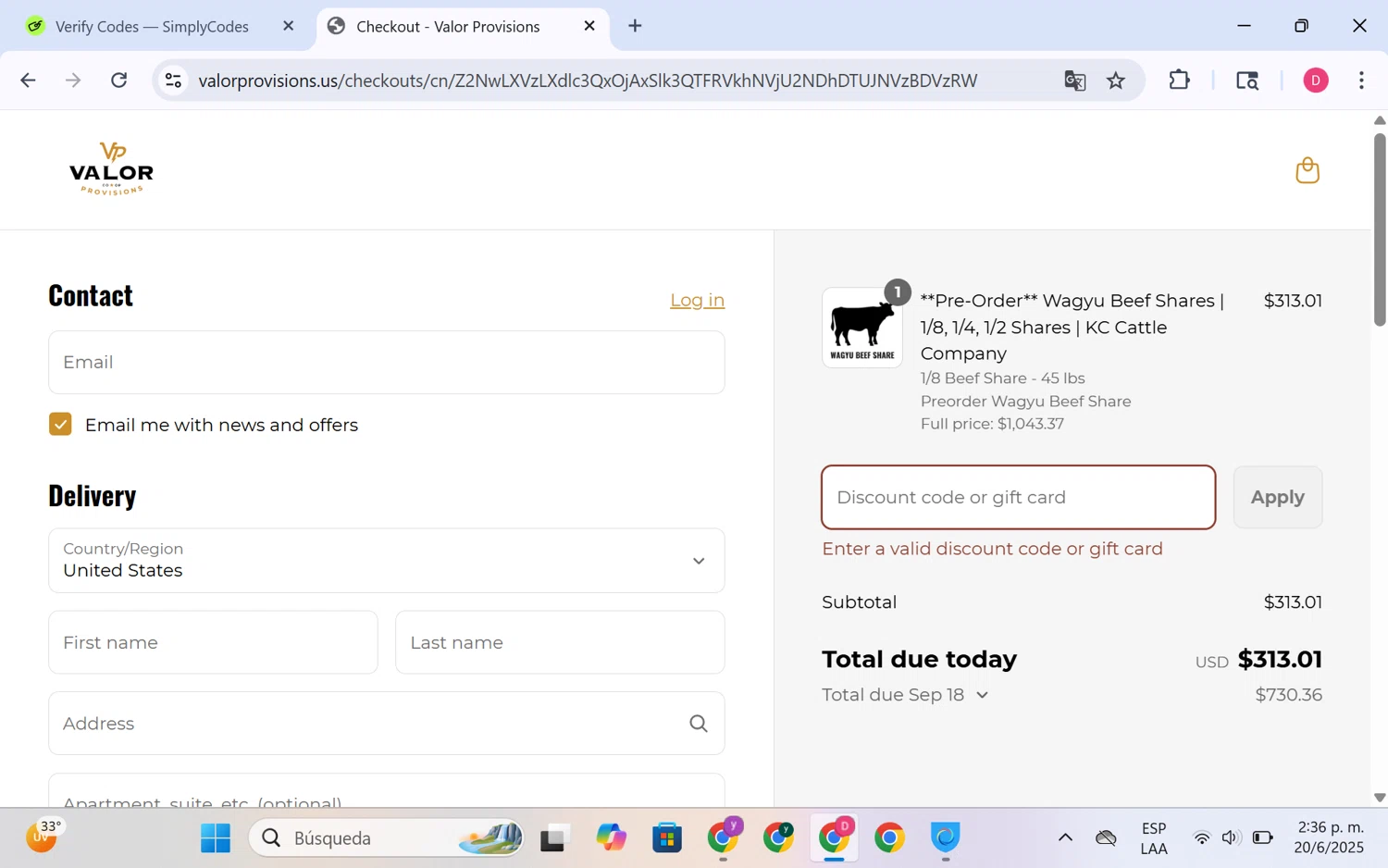1388x868 pixels.
Task: Focus the Email input field
Action: click(x=386, y=363)
